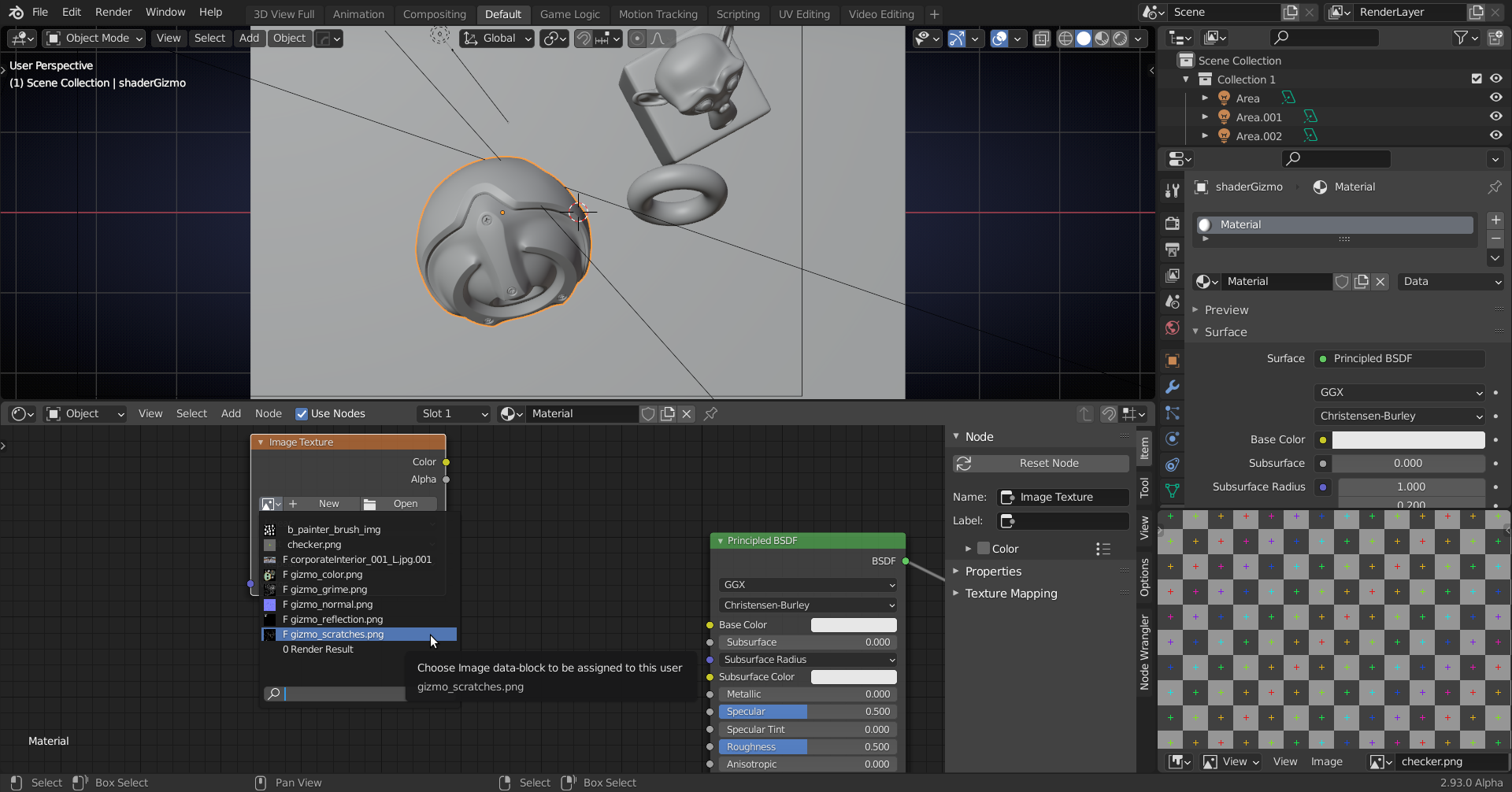Open the Modifier Properties wrench tab
Screen dimensions: 1512x792
pyautogui.click(x=1172, y=386)
